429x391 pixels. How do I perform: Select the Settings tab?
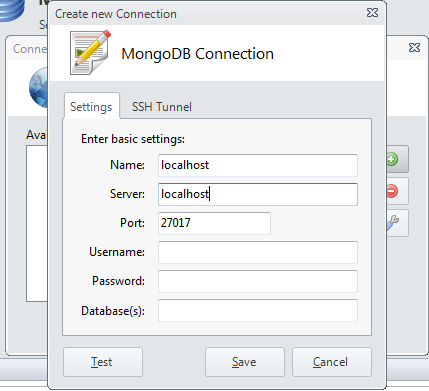coord(91,106)
